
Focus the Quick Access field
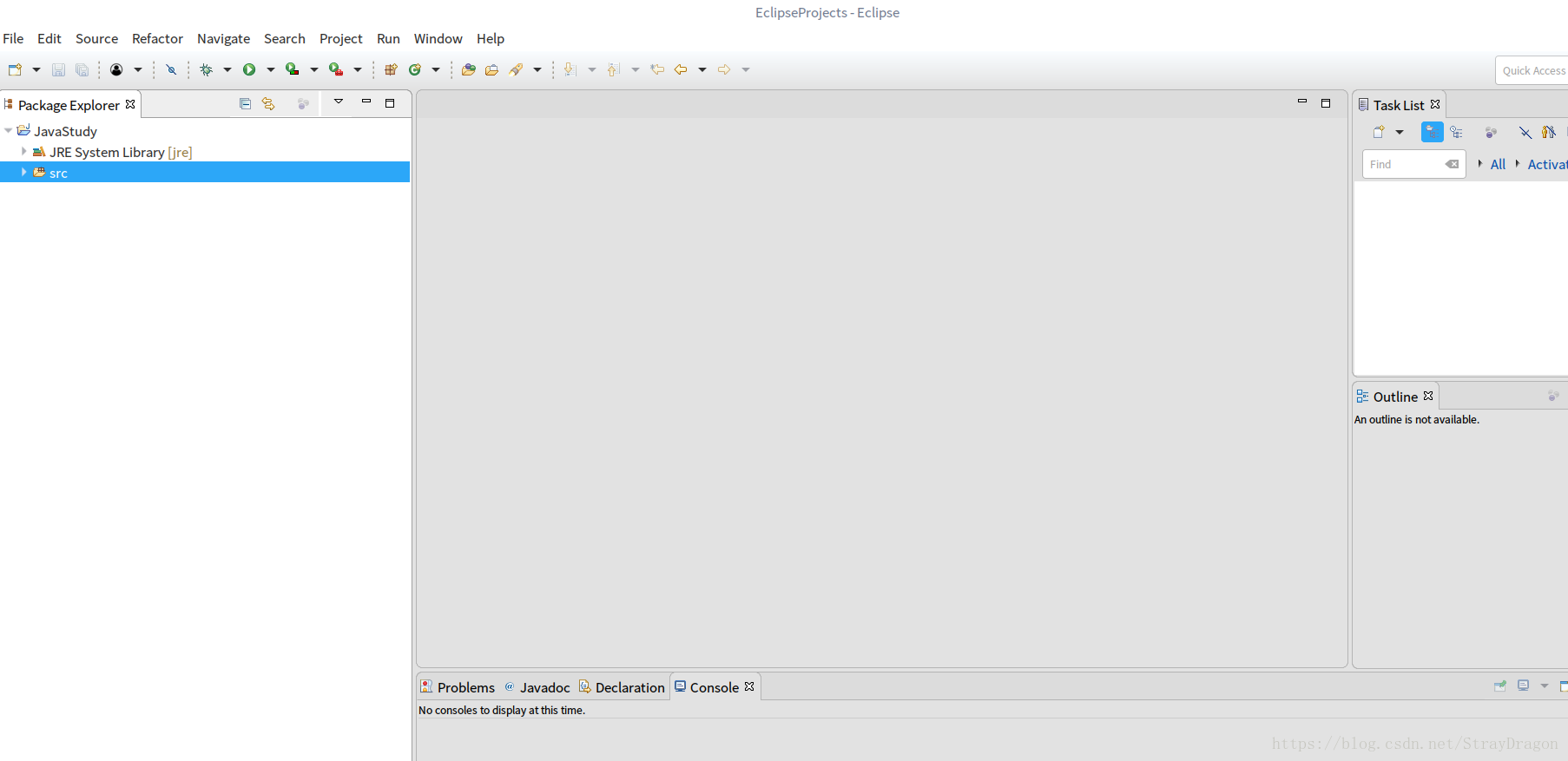point(1532,70)
